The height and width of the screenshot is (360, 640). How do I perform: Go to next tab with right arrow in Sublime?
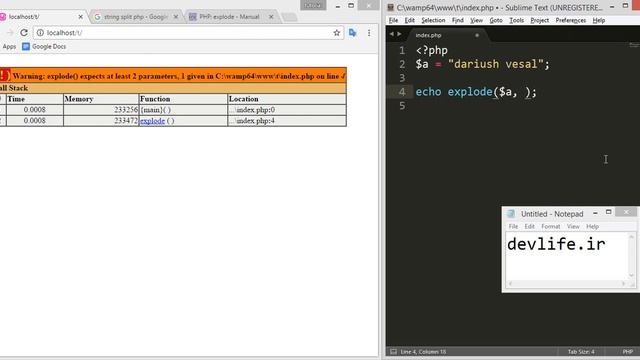(x=399, y=34)
